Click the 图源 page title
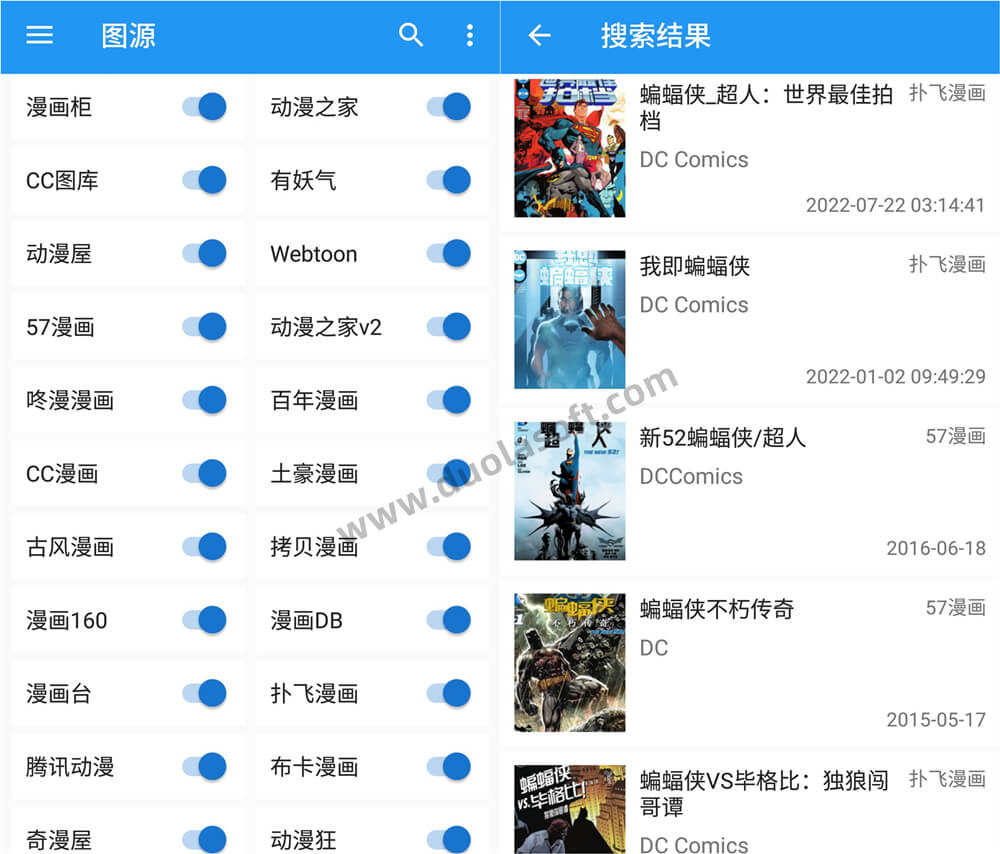The height and width of the screenshot is (854, 1000). (128, 36)
